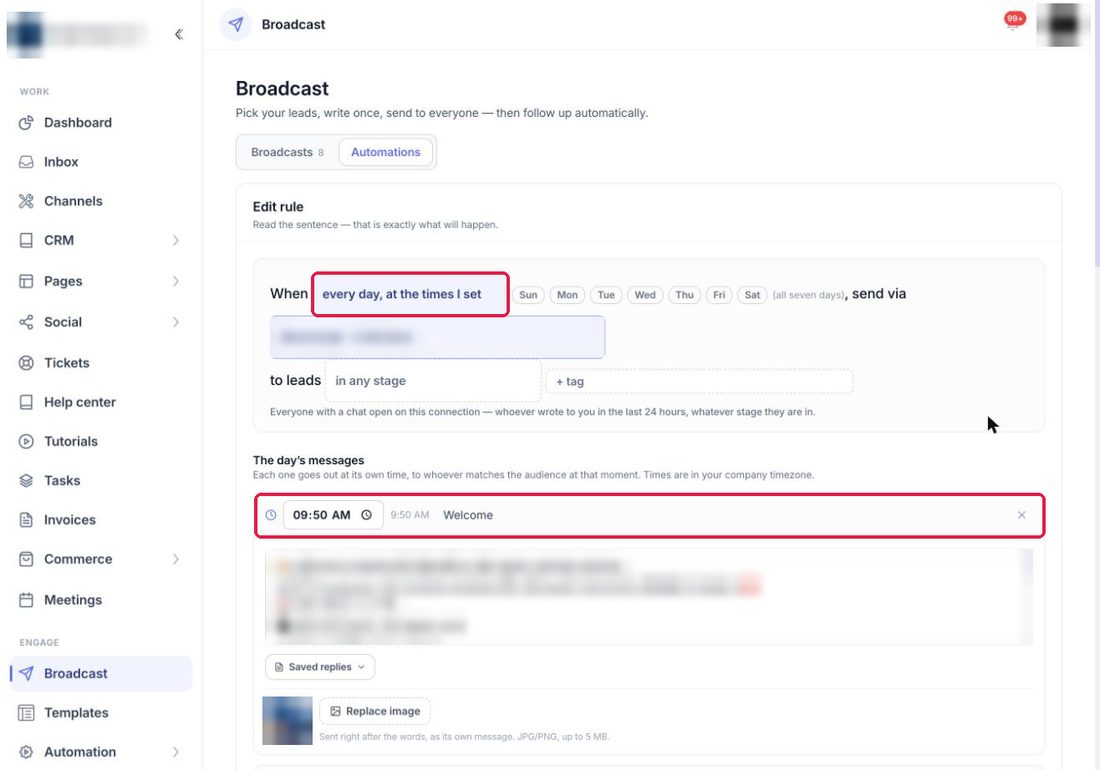1100x770 pixels.
Task: Open Help center link text
Action: [80, 402]
